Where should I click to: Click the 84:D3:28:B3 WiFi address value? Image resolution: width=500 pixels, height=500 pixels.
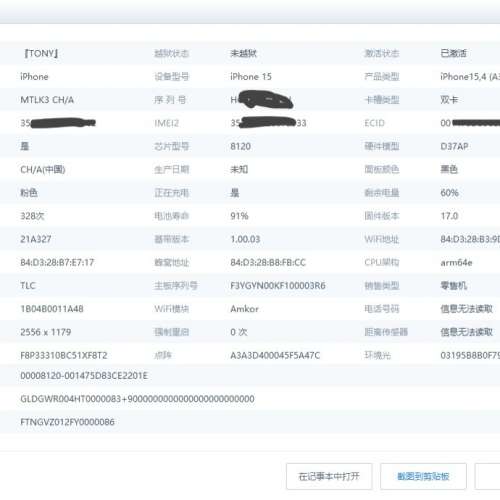click(x=470, y=239)
